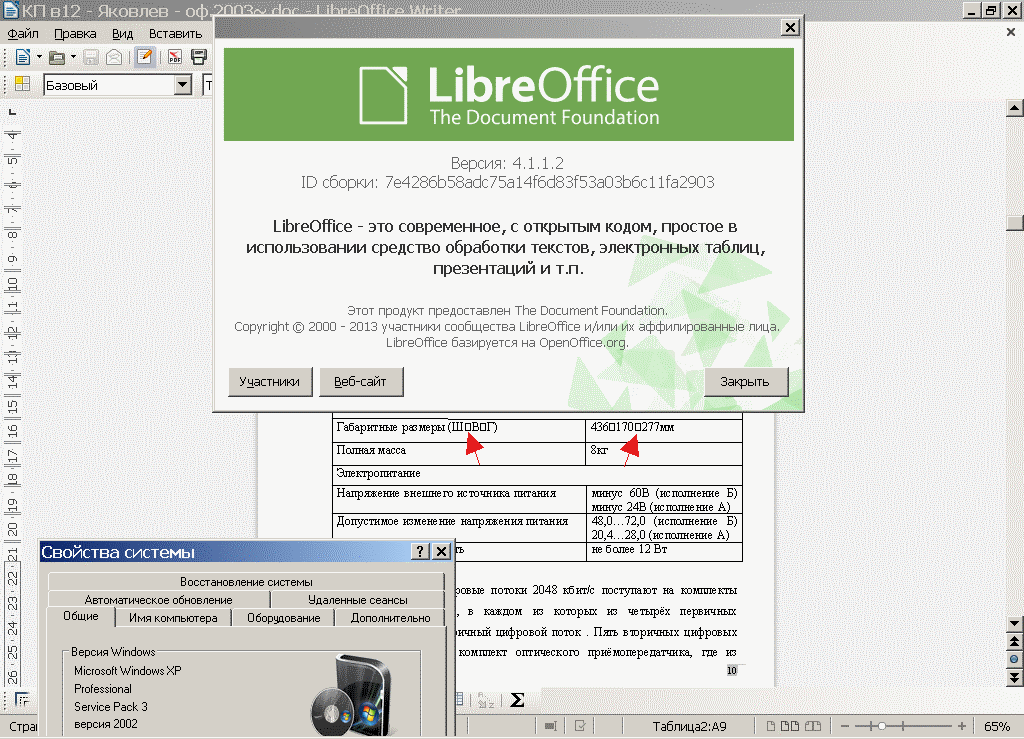Open the Имя компьютера tab
The image size is (1024, 739).
tap(173, 618)
